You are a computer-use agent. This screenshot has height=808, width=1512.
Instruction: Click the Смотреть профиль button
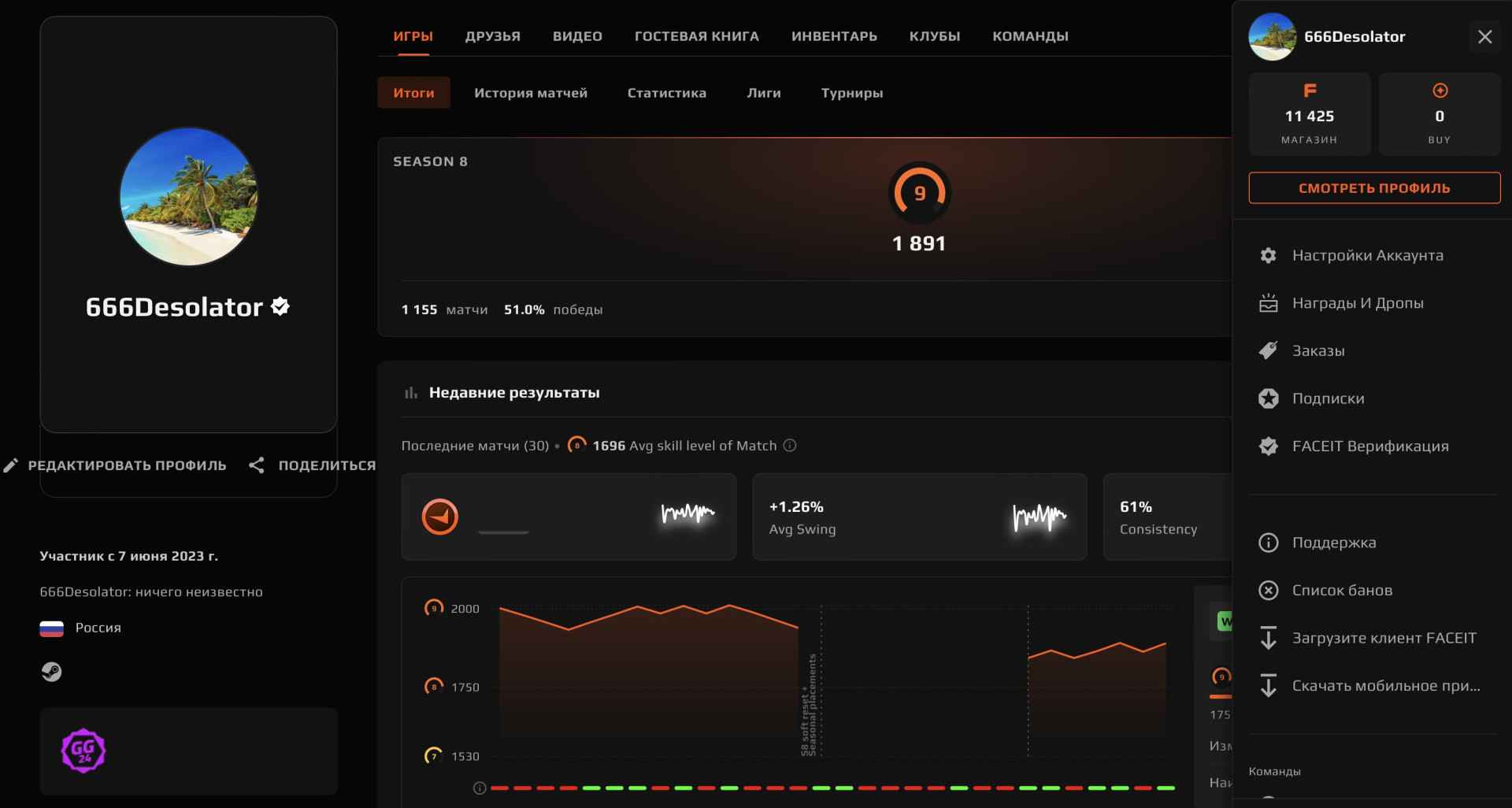pyautogui.click(x=1374, y=188)
